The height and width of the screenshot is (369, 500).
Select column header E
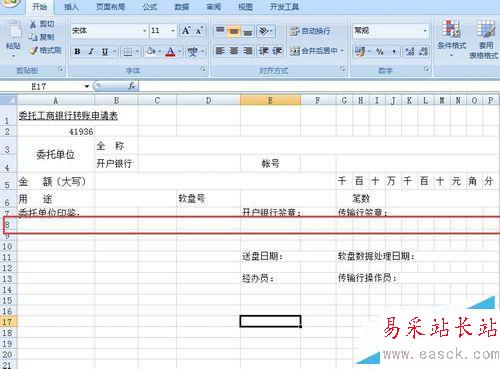tap(270, 100)
